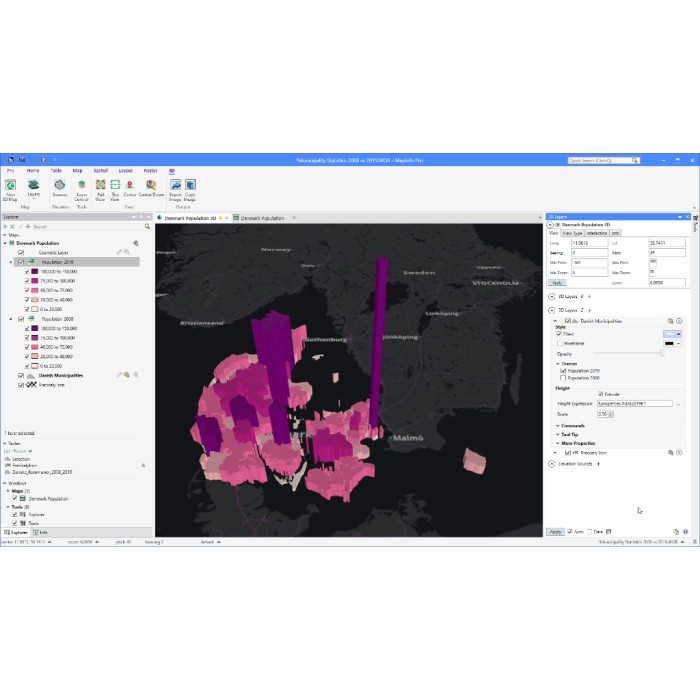Viewport: 700px width, 700px height.
Task: Collapse the Population 2008 legend tree
Action: pyautogui.click(x=11, y=319)
